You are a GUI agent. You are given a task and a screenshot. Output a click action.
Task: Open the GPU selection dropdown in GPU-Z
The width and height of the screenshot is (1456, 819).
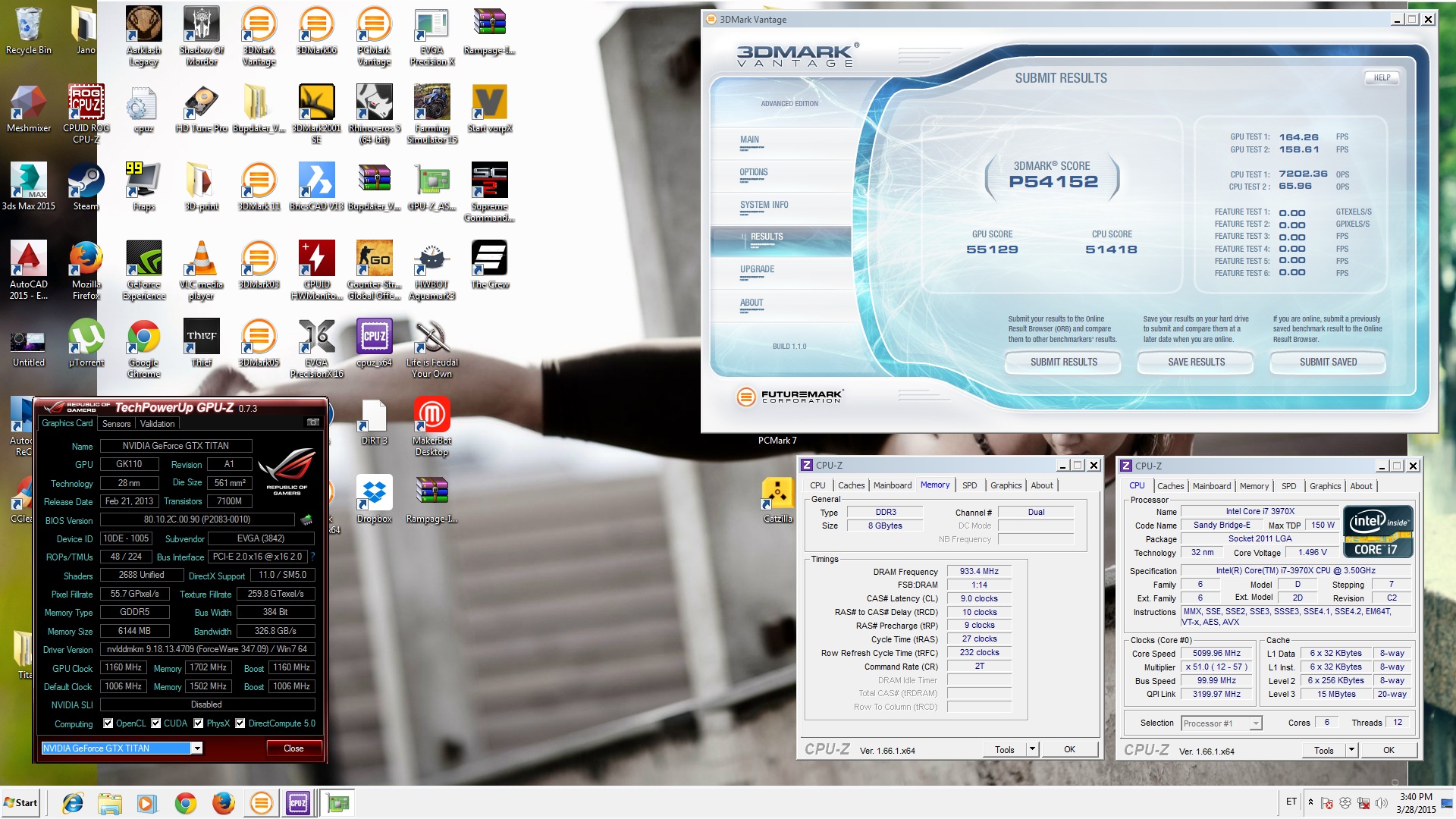tap(197, 748)
